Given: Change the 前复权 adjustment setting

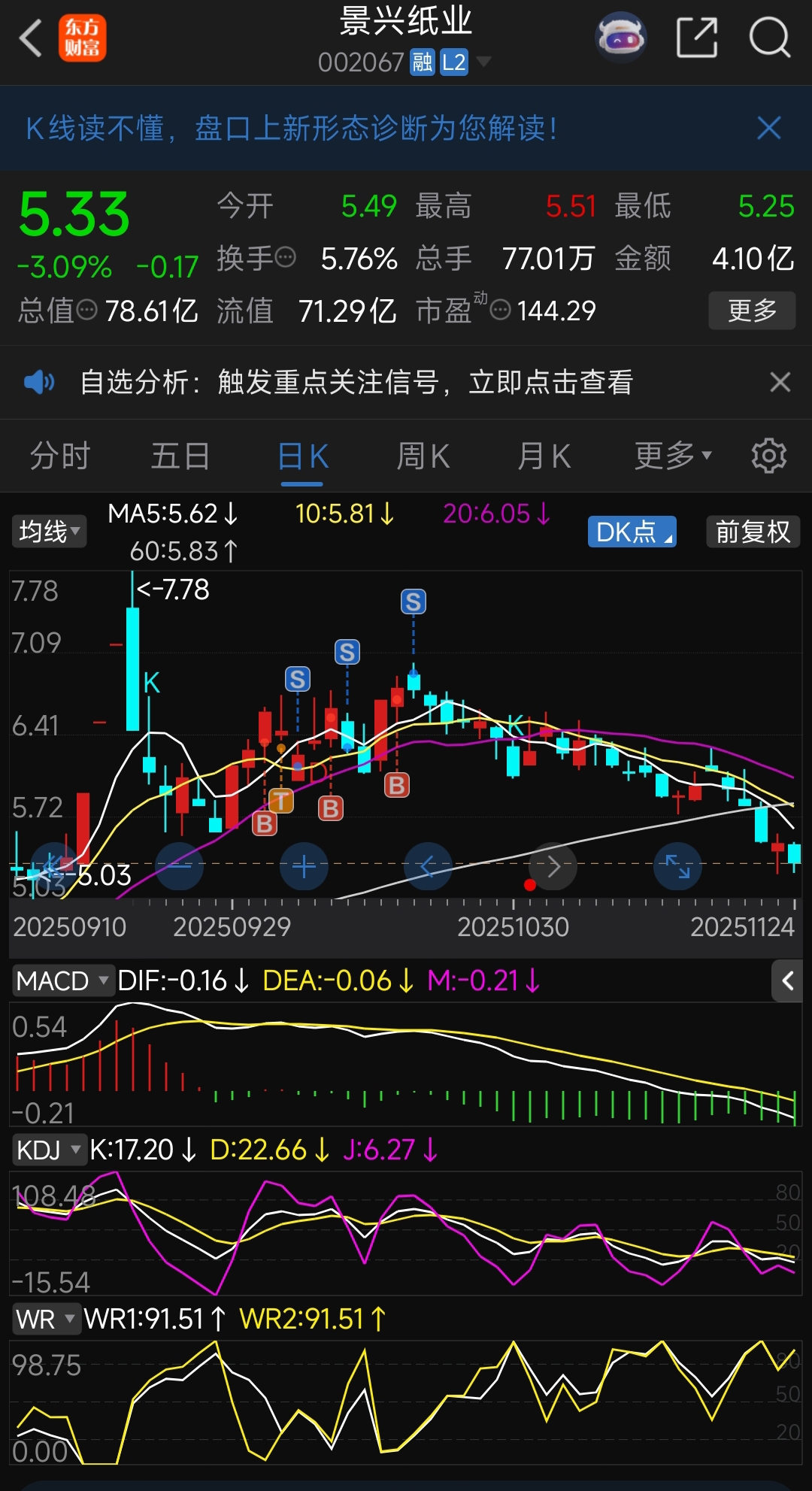Looking at the screenshot, I should pyautogui.click(x=753, y=532).
